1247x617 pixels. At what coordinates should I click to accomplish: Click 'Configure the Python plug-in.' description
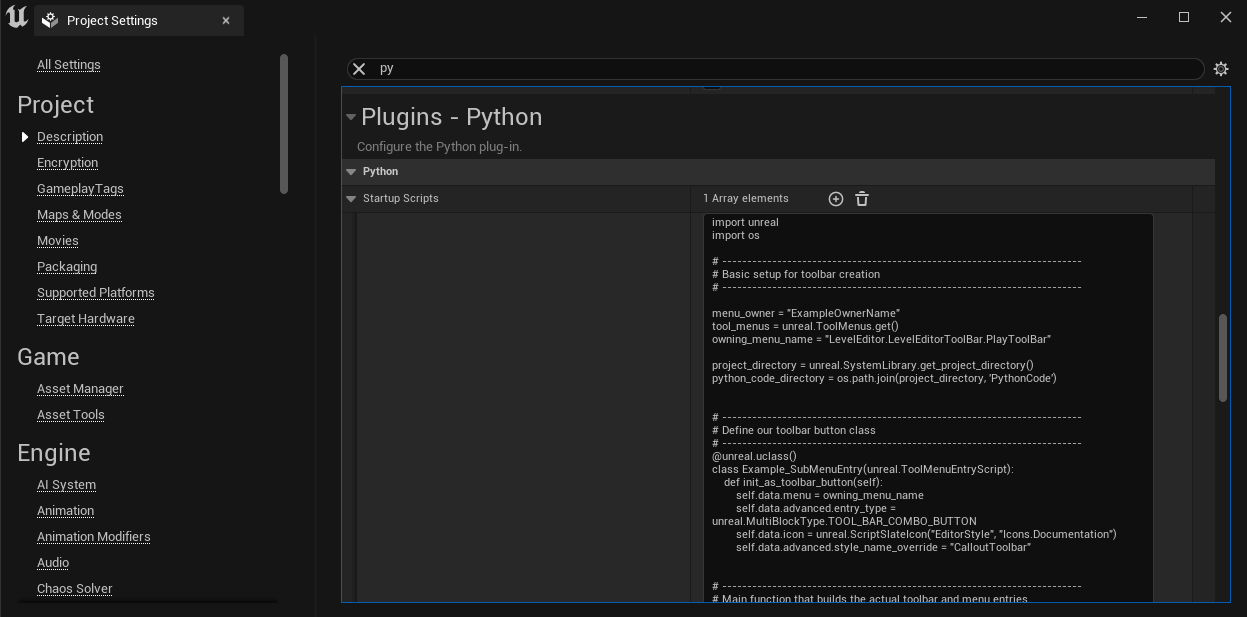point(440,147)
